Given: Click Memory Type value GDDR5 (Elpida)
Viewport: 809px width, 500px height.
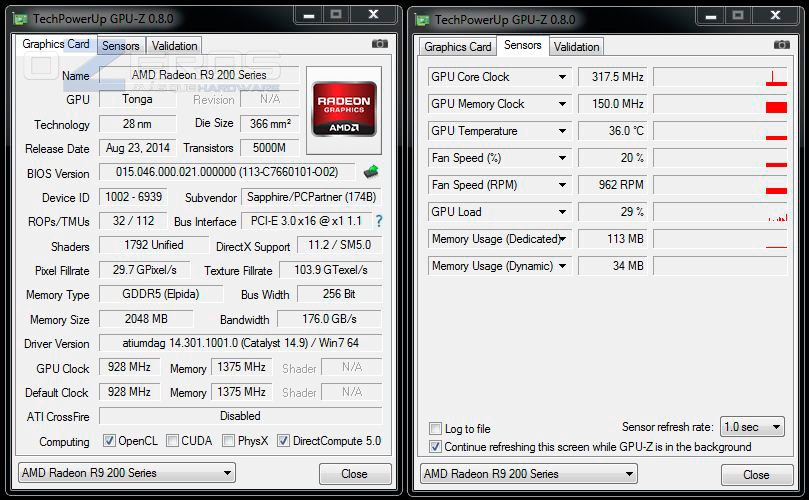Looking at the screenshot, I should pos(161,294).
